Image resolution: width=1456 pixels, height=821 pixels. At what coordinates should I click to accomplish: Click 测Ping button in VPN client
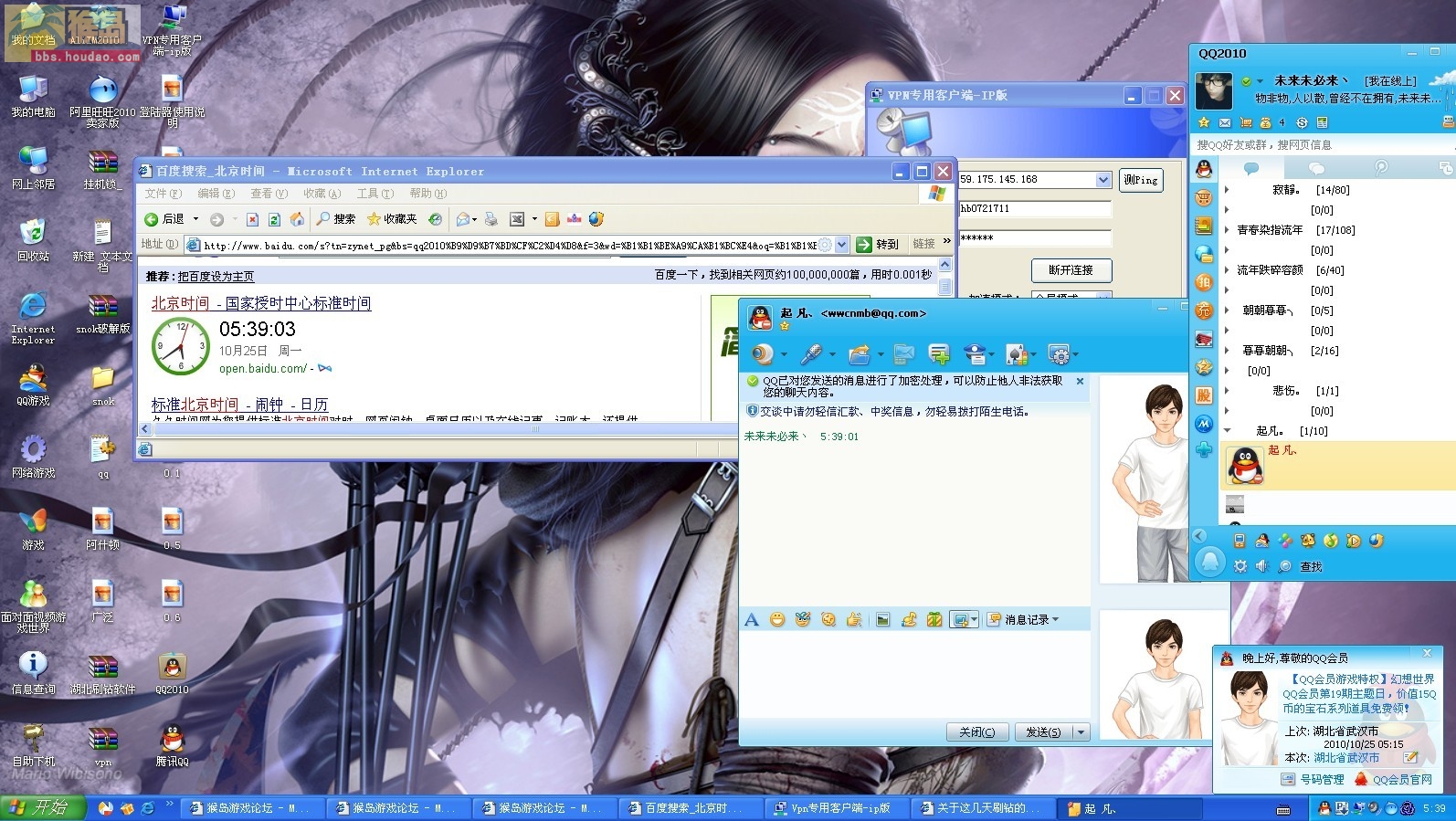pos(1141,180)
